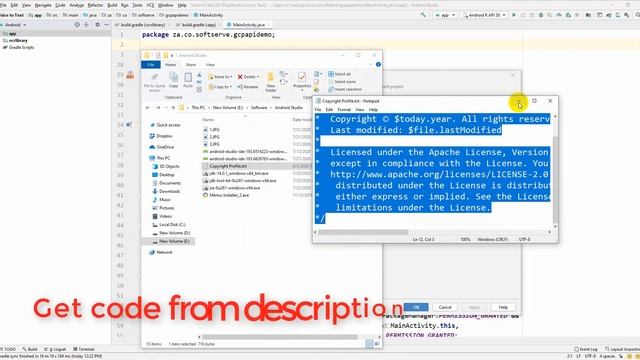Click the gcpapidemo breadcrumb in navigation bar
The width and height of the screenshot is (640, 360).
[x=174, y=15]
